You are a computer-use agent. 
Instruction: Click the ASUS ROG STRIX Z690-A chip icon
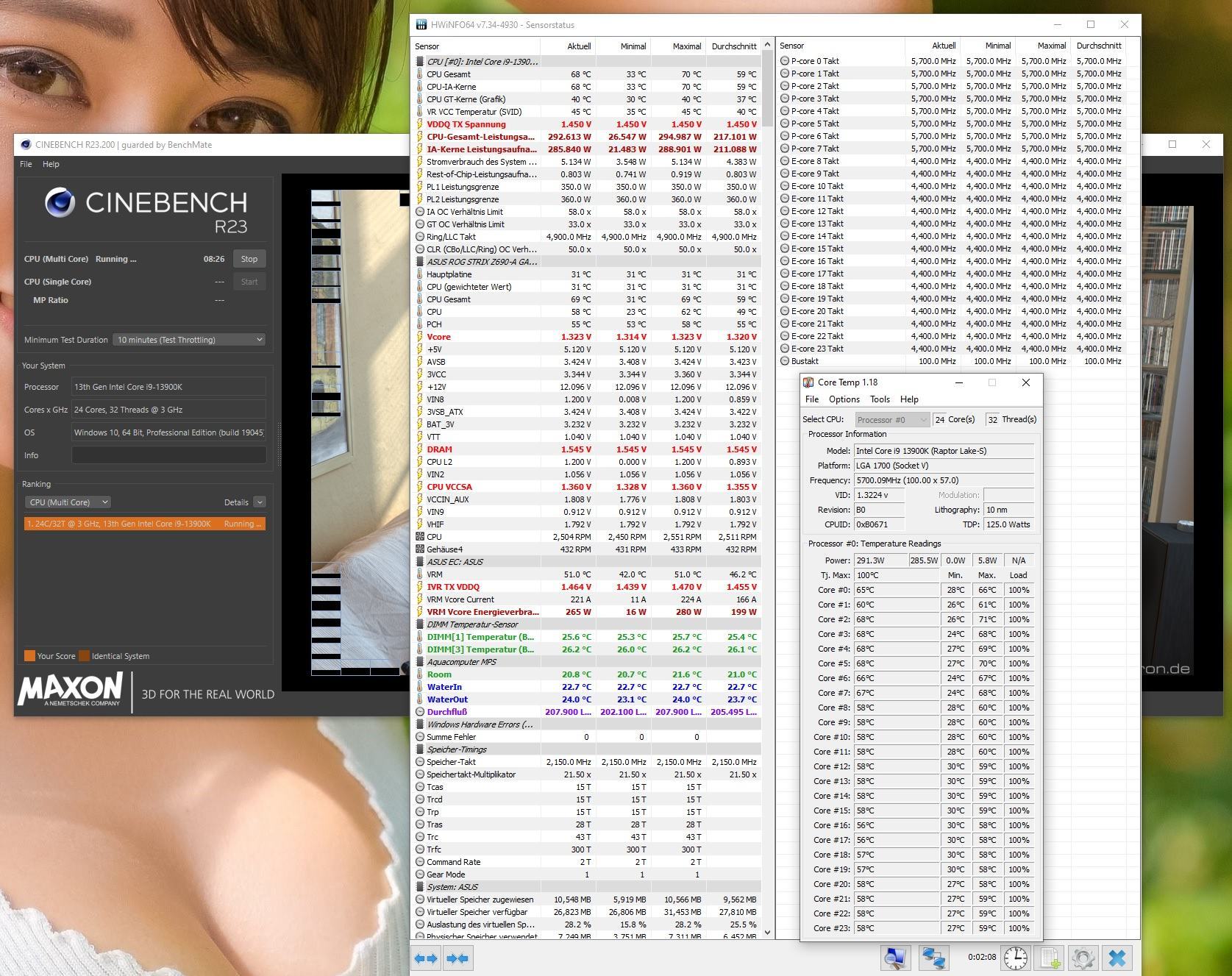(x=420, y=262)
